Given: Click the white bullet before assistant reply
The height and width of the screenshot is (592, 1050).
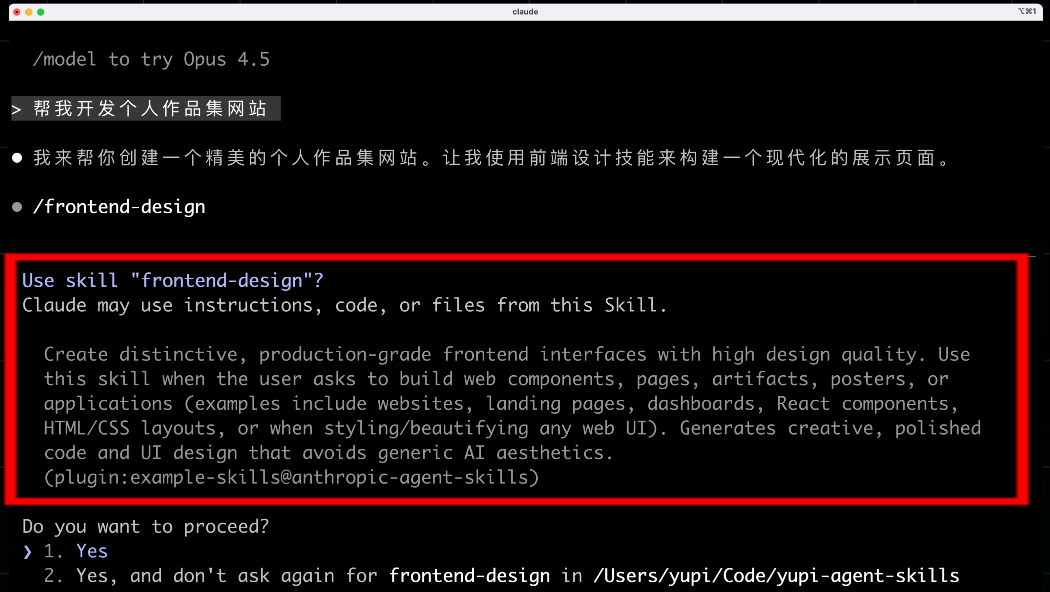Looking at the screenshot, I should (x=17, y=158).
